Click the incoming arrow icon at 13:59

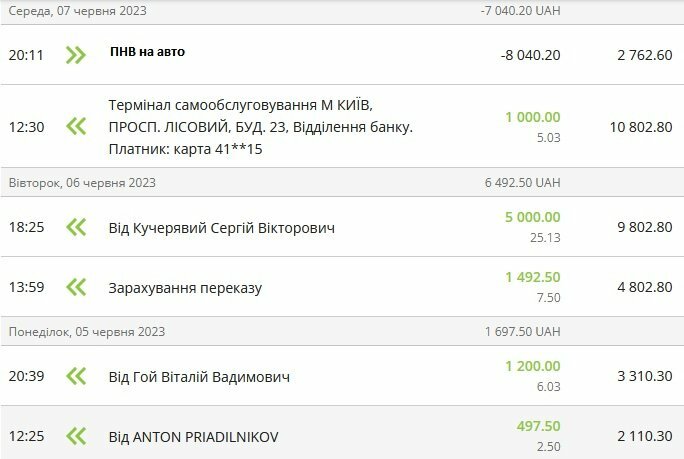76,288
